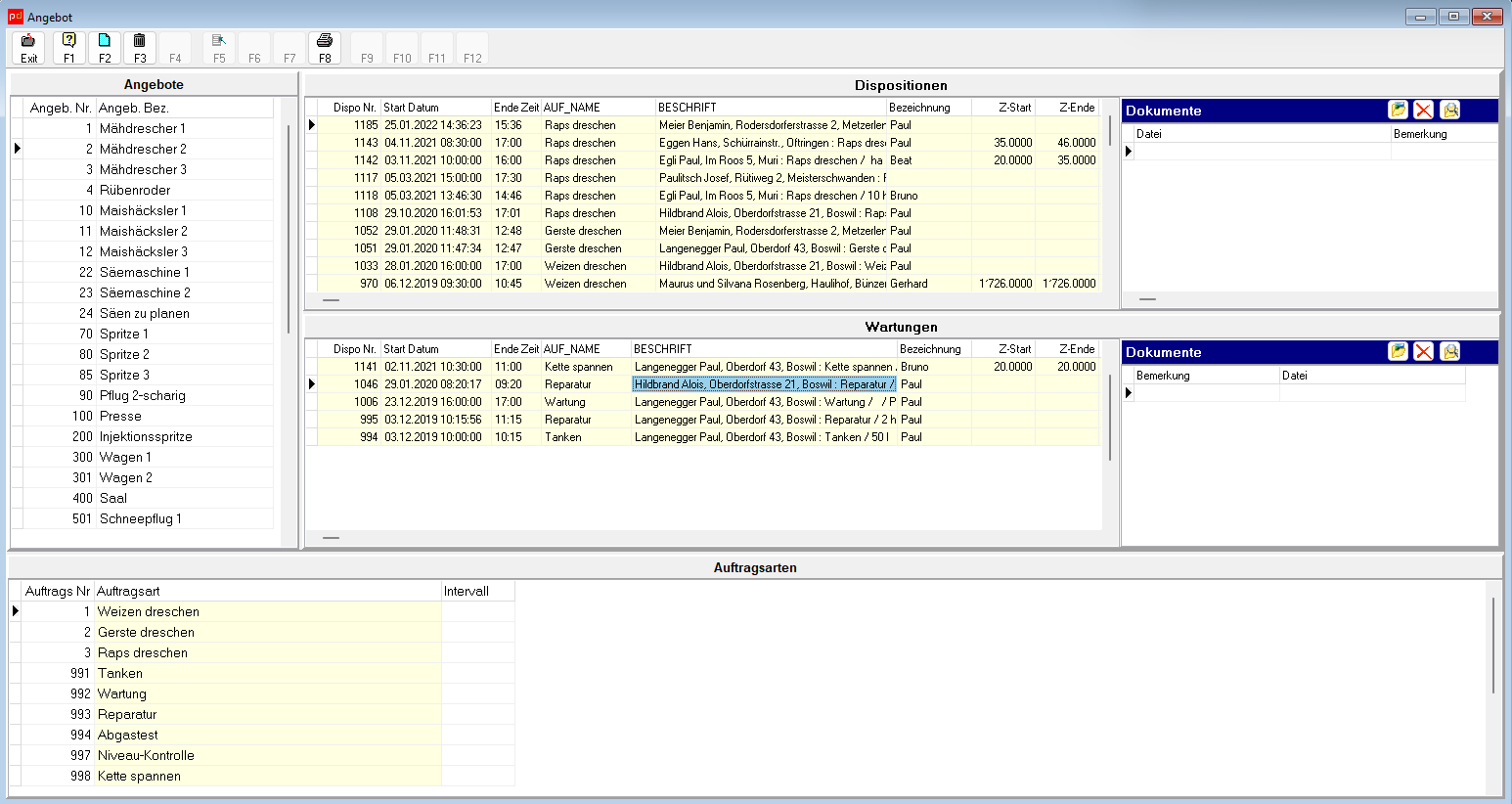Click Bemerkung header in Wartungen Dokumente
Screen dimensions: 1512x804
click(x=1207, y=376)
